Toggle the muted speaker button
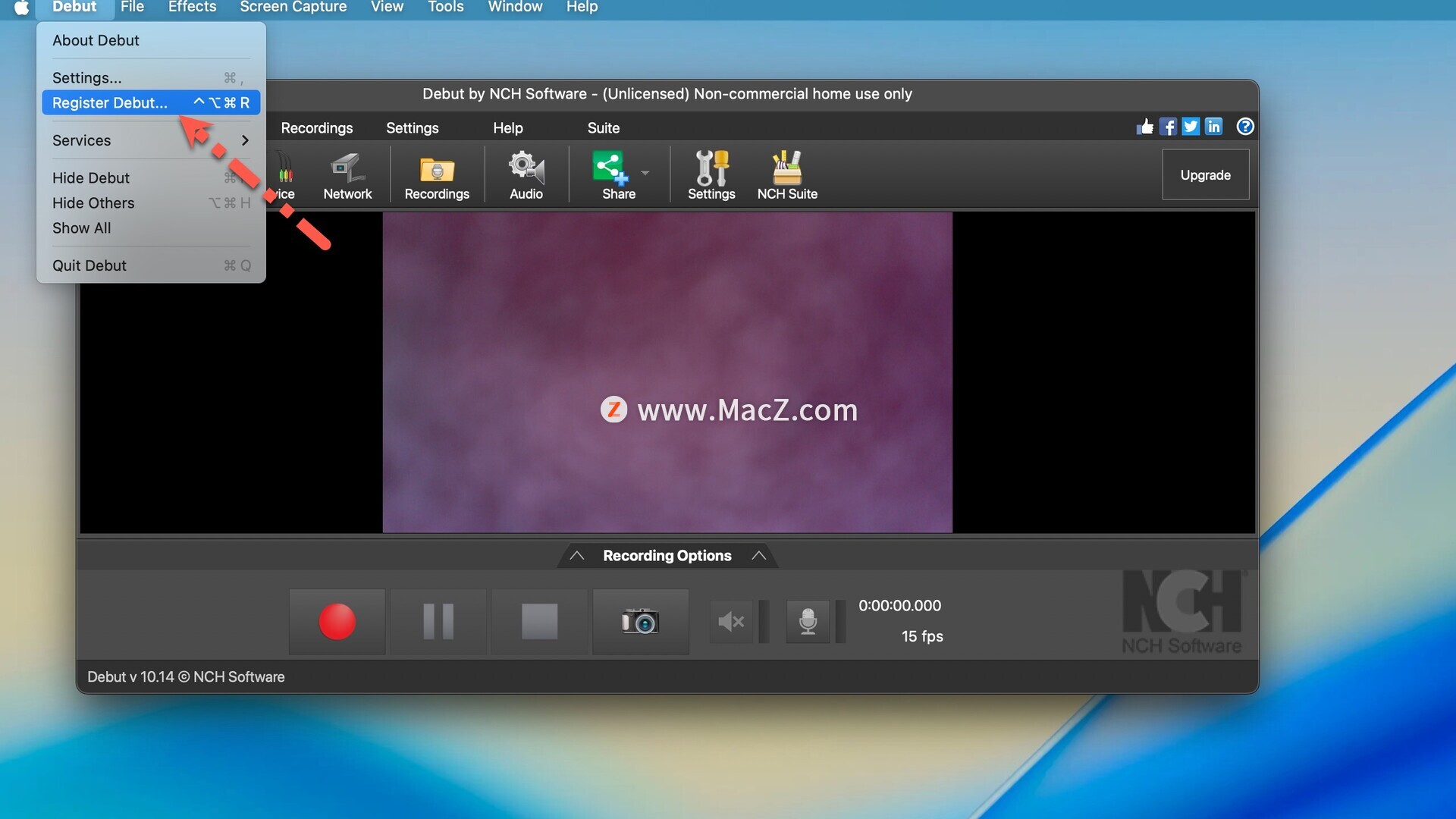The height and width of the screenshot is (819, 1456). [x=732, y=622]
